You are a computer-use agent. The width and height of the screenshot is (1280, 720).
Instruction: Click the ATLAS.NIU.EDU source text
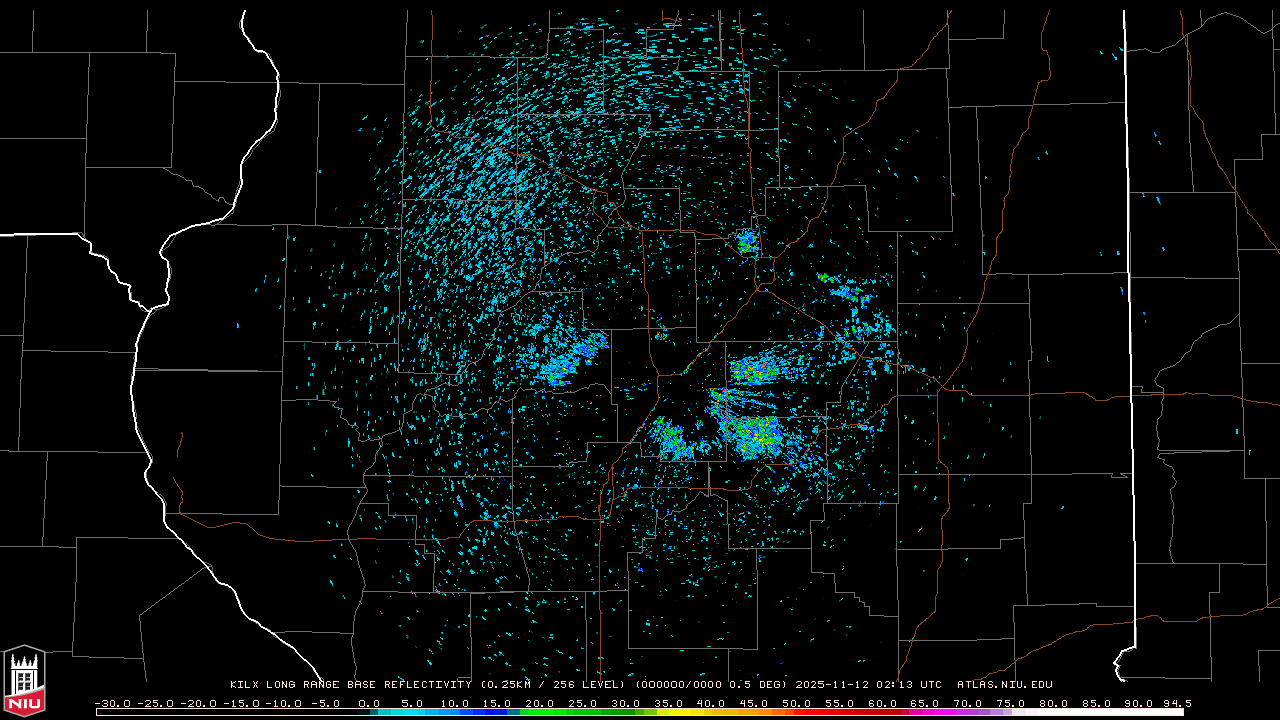[1005, 685]
